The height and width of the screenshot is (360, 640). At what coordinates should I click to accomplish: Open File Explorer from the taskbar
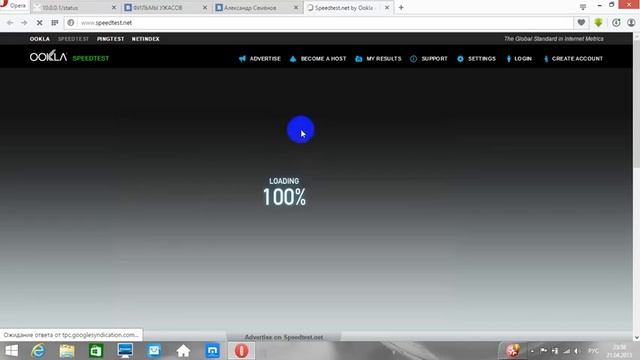click(67, 351)
